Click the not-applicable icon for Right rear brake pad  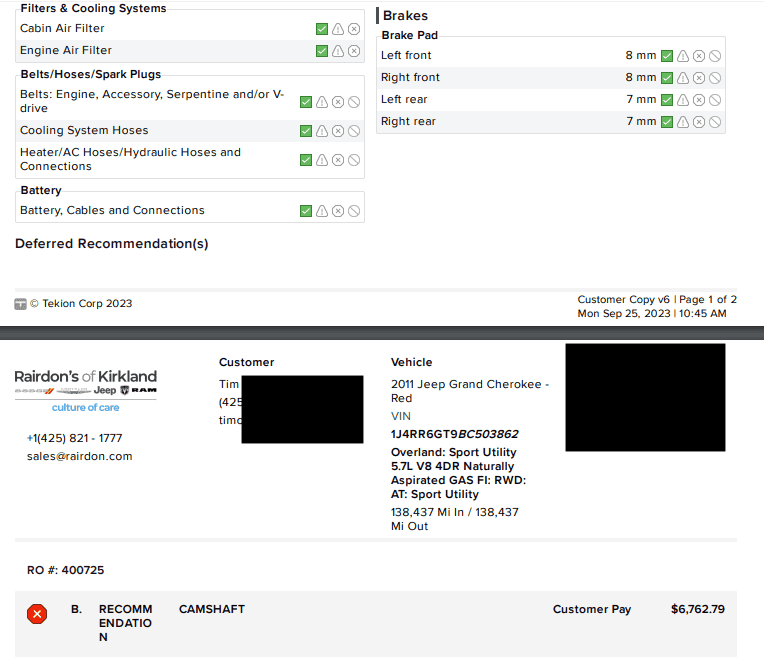pos(715,122)
